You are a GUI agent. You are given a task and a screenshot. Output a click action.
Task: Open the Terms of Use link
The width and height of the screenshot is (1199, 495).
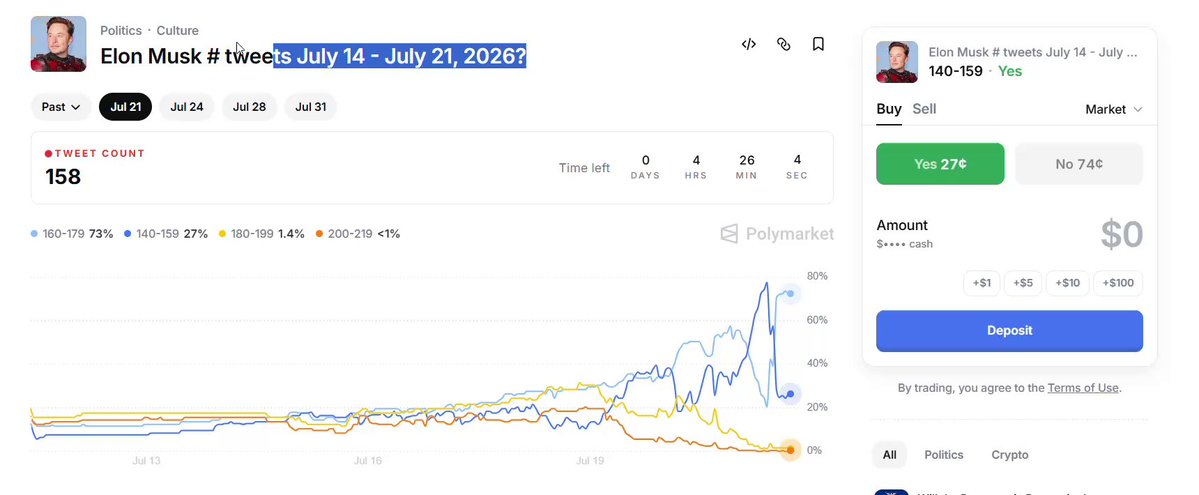tap(1083, 388)
